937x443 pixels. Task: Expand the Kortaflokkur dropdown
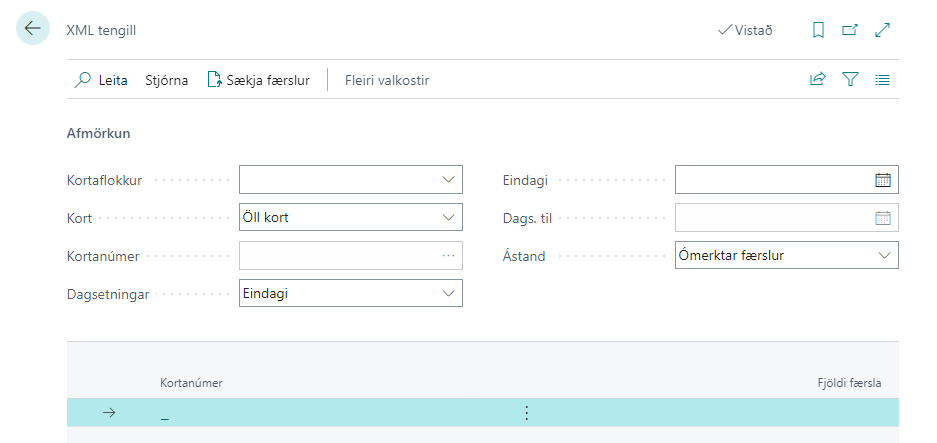click(448, 180)
